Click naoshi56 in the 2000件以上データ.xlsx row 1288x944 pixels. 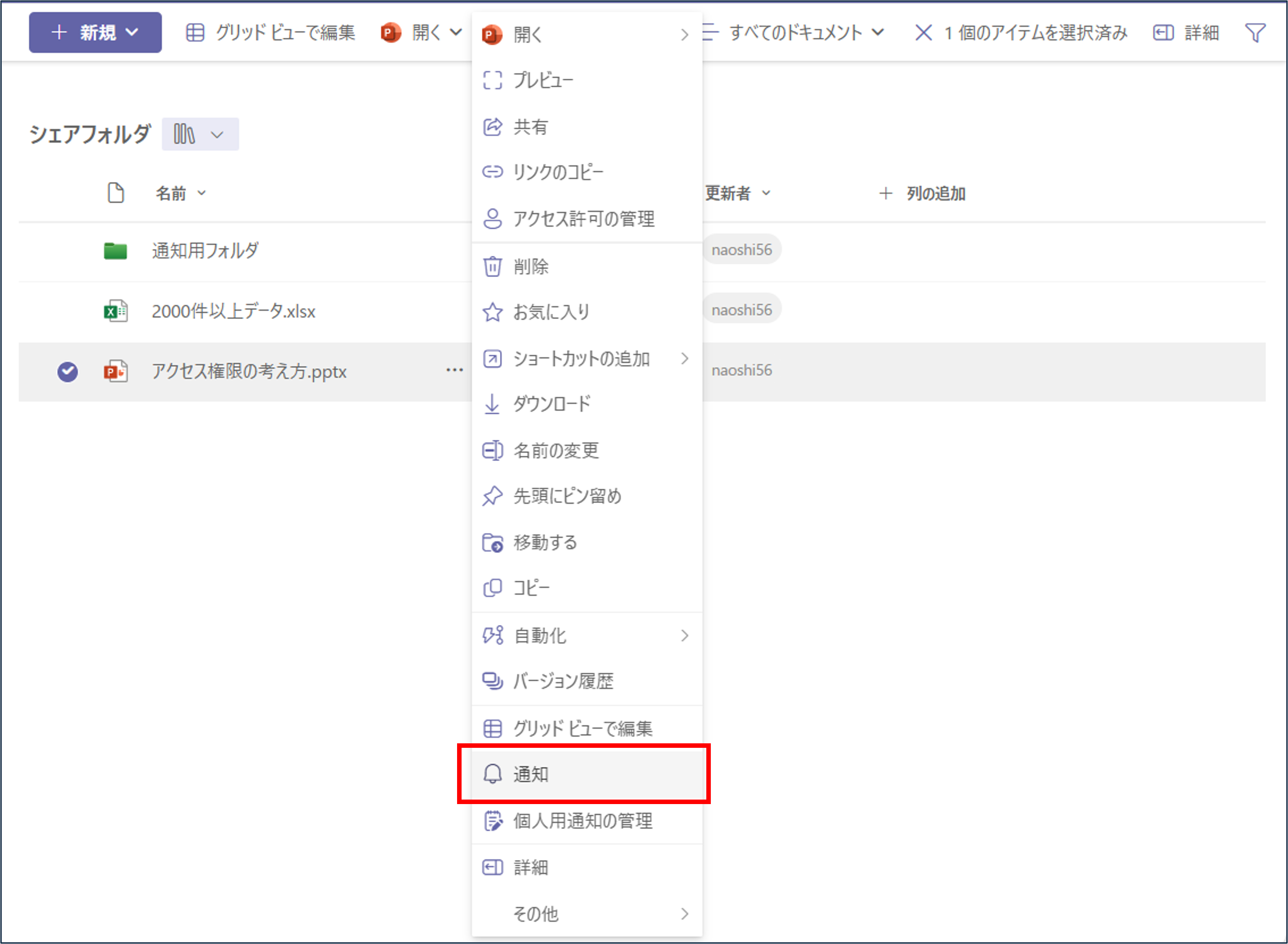click(741, 310)
